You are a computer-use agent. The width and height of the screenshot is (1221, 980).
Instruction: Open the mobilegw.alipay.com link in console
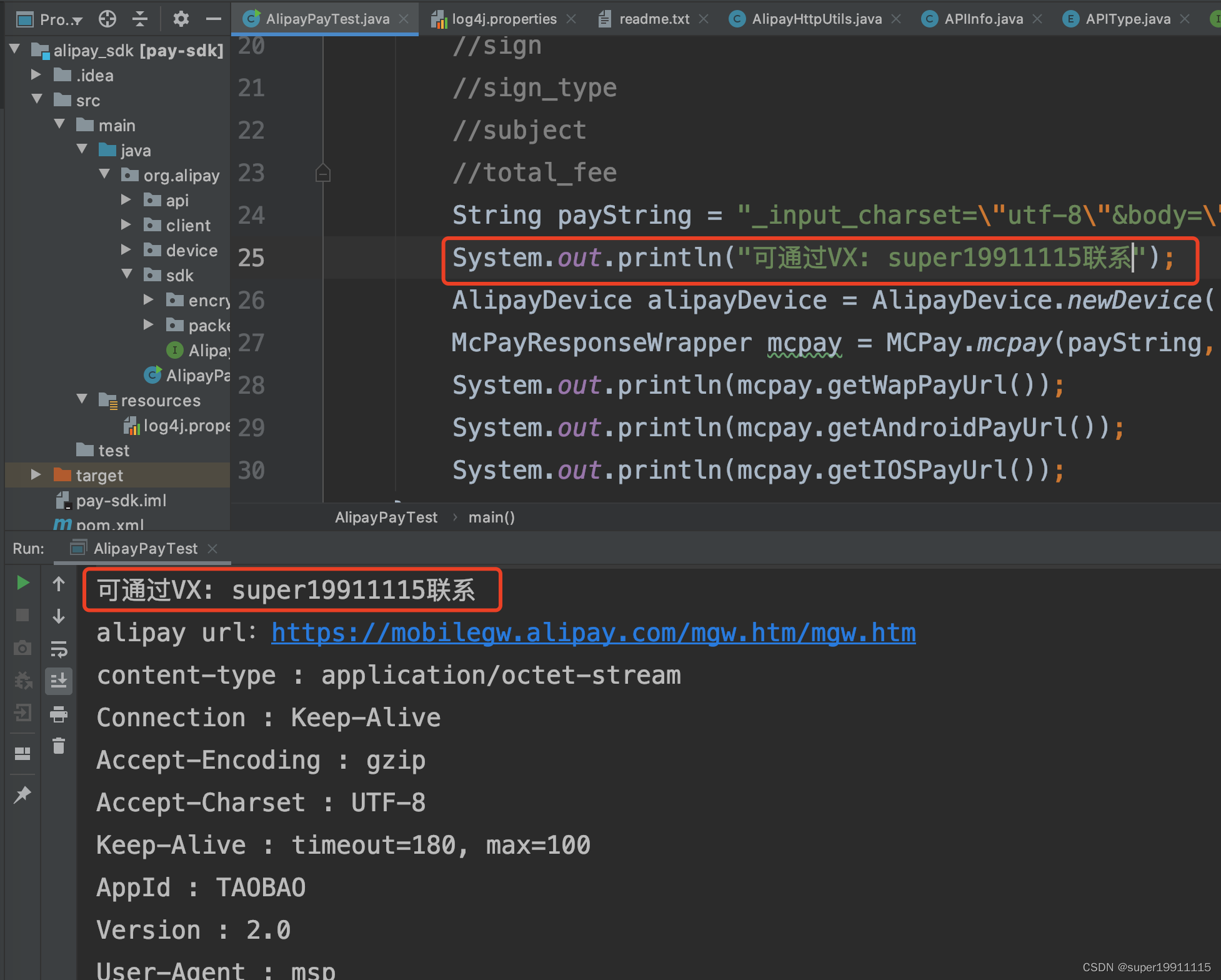pyautogui.click(x=593, y=633)
